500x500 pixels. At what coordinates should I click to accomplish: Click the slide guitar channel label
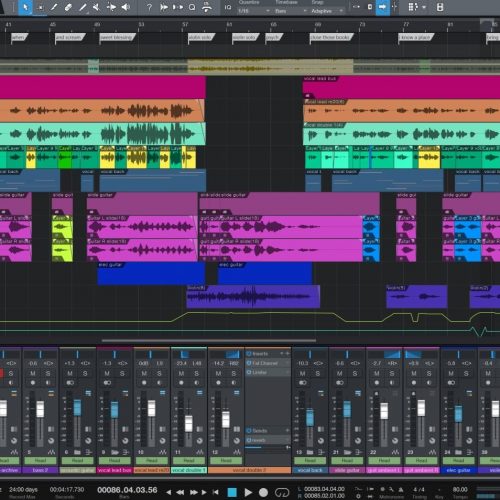(x=347, y=470)
